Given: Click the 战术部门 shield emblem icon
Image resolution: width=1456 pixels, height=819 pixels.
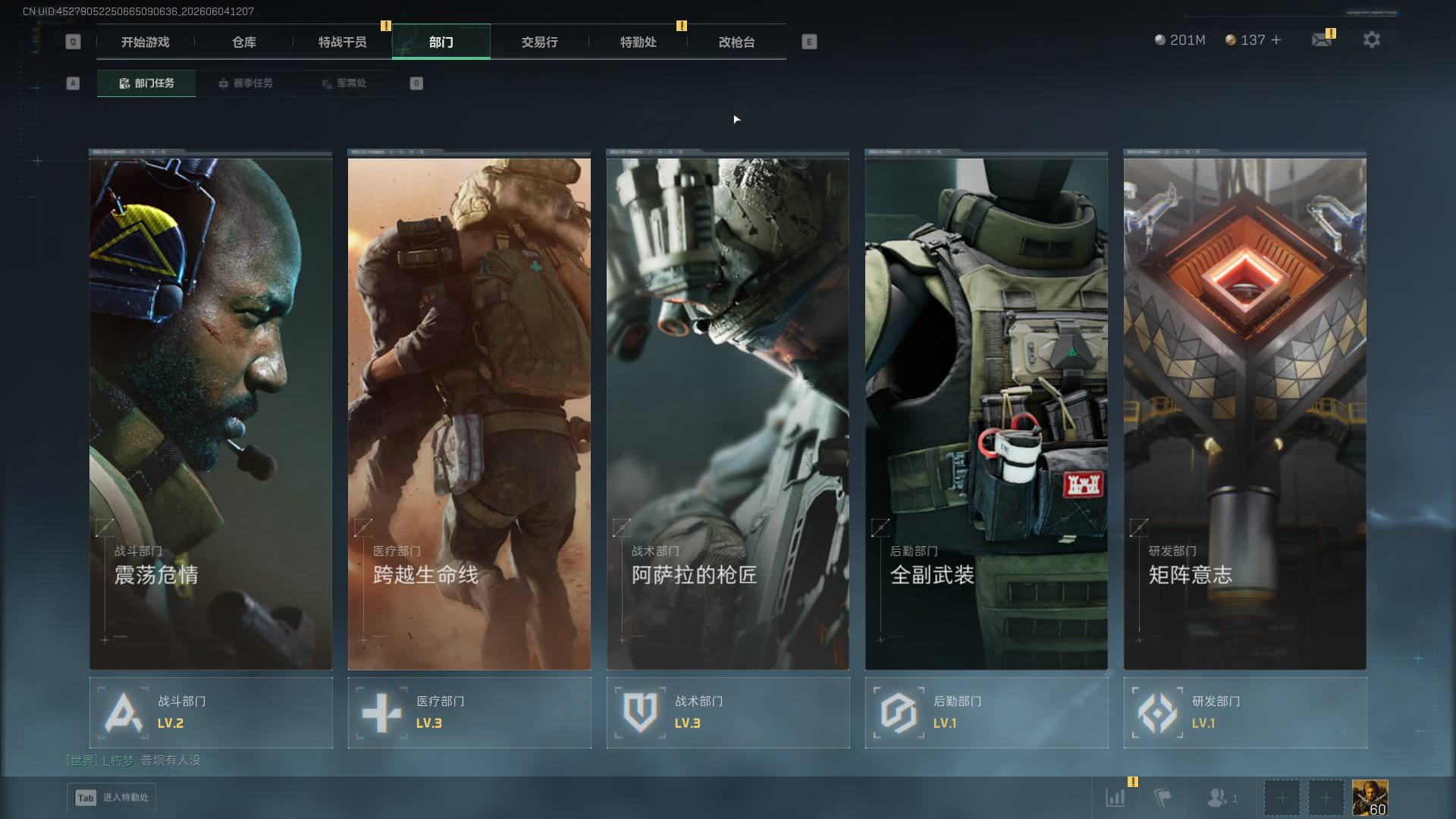Looking at the screenshot, I should click(x=640, y=713).
